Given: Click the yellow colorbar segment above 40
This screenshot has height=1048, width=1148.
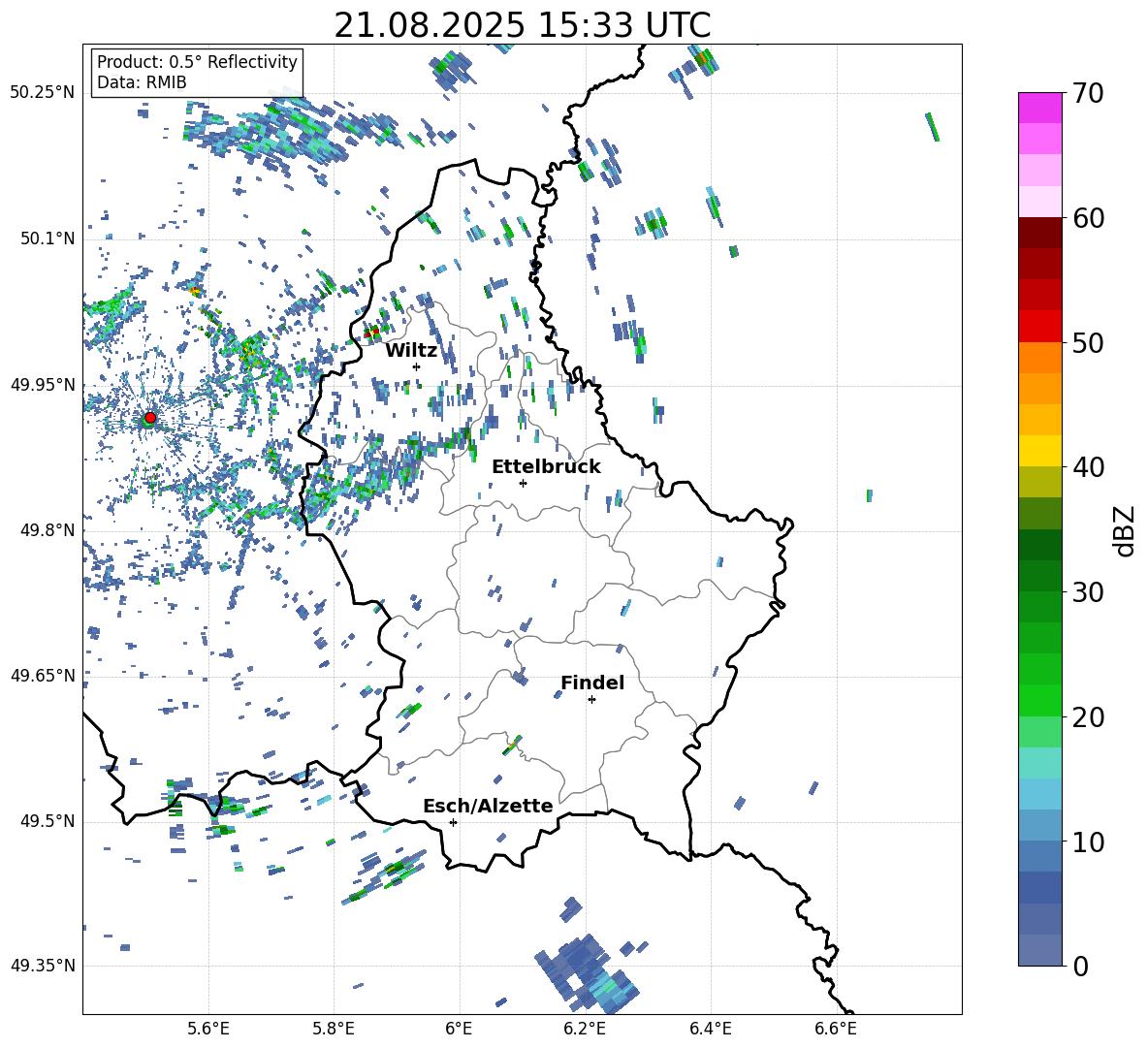Looking at the screenshot, I should coord(1040,451).
